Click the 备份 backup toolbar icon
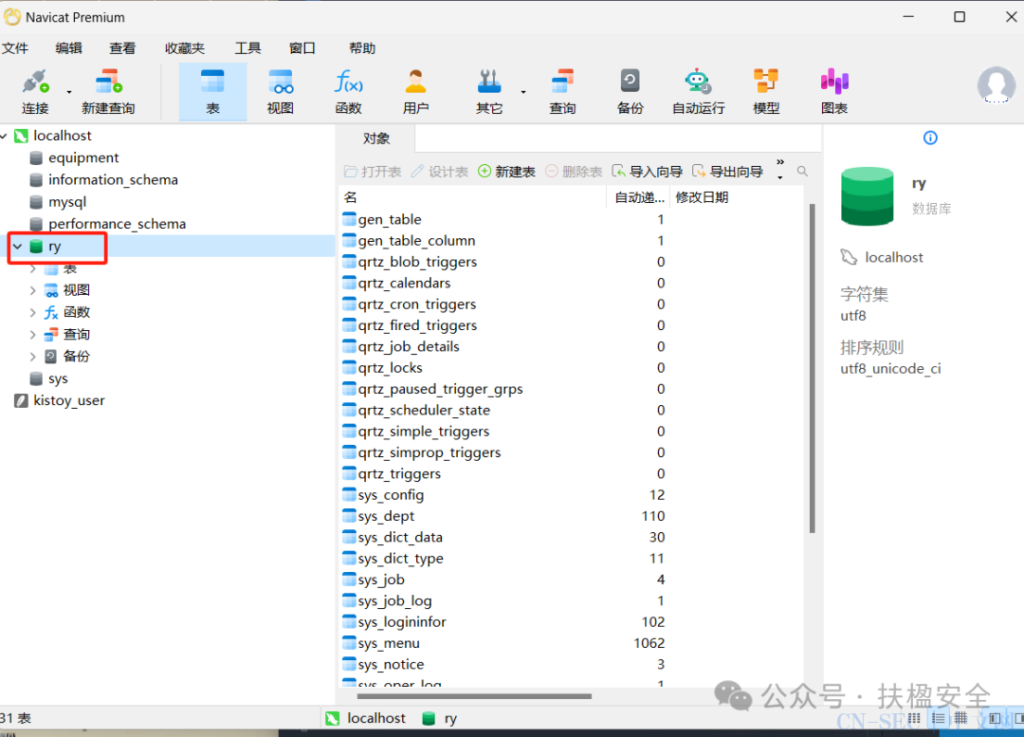The height and width of the screenshot is (737, 1024). tap(630, 91)
